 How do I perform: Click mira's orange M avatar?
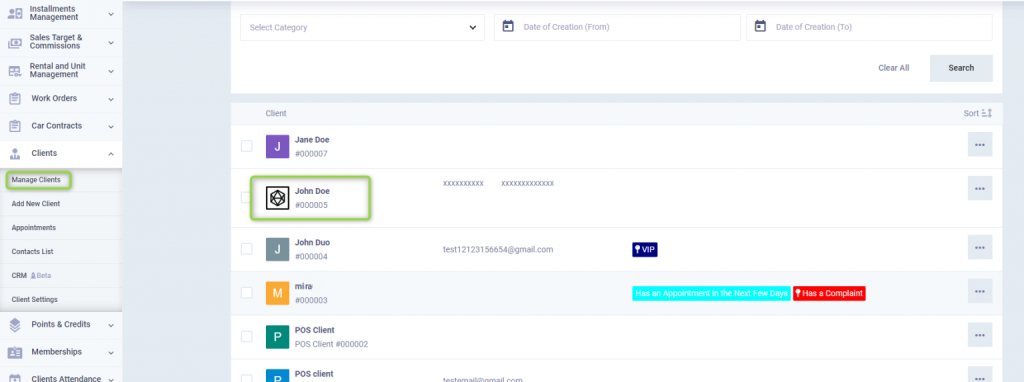277,293
